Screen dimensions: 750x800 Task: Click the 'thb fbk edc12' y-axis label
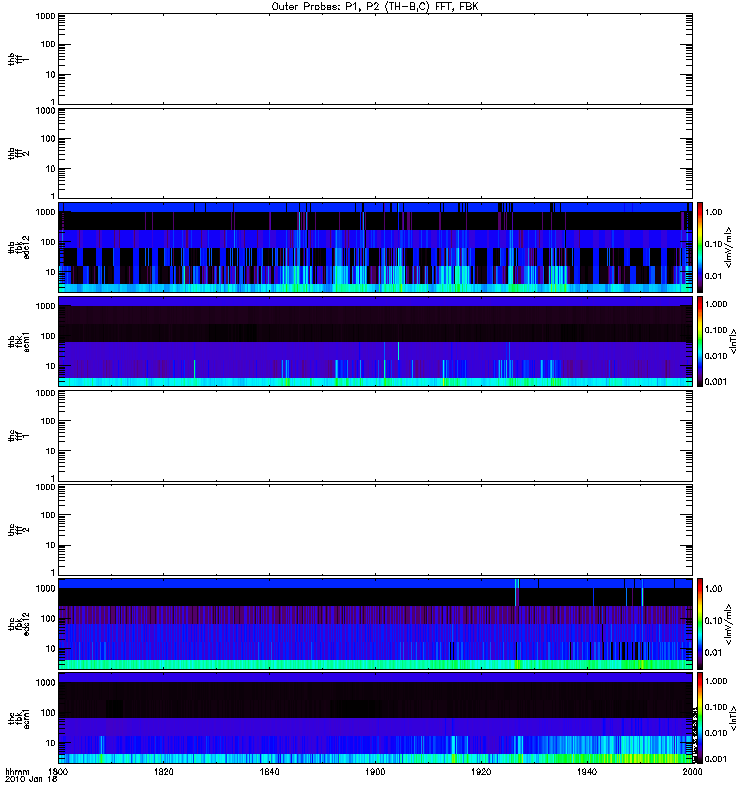pyautogui.click(x=19, y=247)
